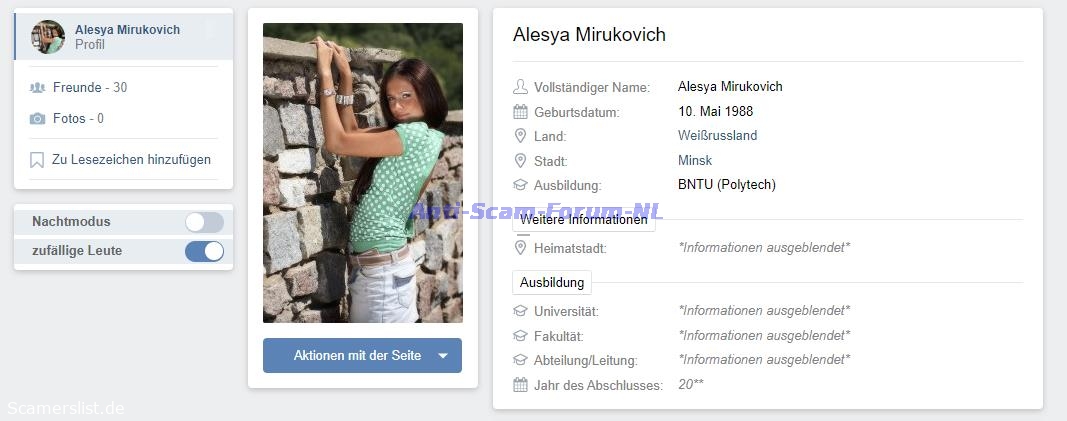Open the Freunde - 30 menu entry
This screenshot has width=1067, height=421.
(x=90, y=88)
